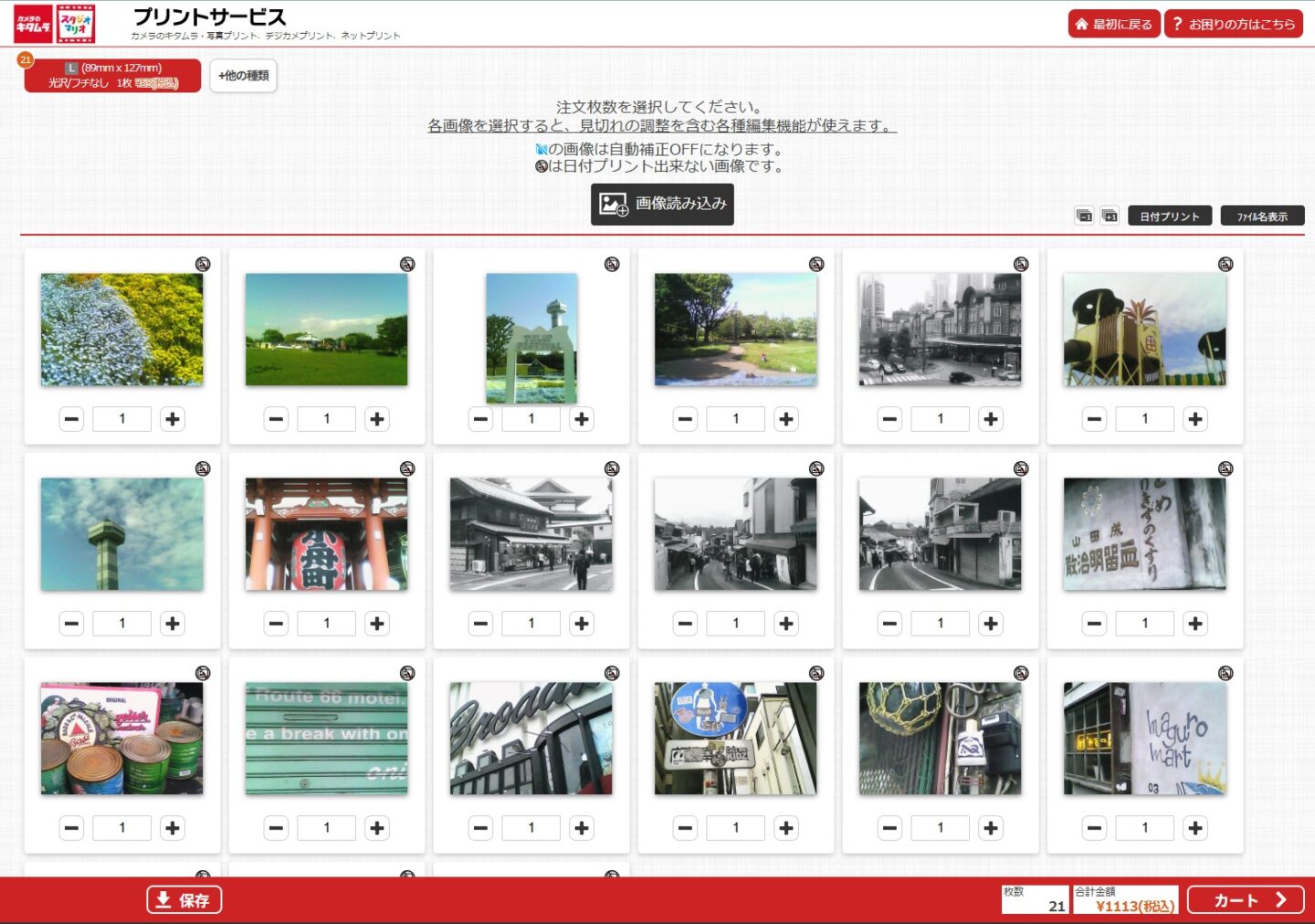Decrease quantity for the tower-against-clouds photo
The image size is (1315, 924).
coord(72,624)
